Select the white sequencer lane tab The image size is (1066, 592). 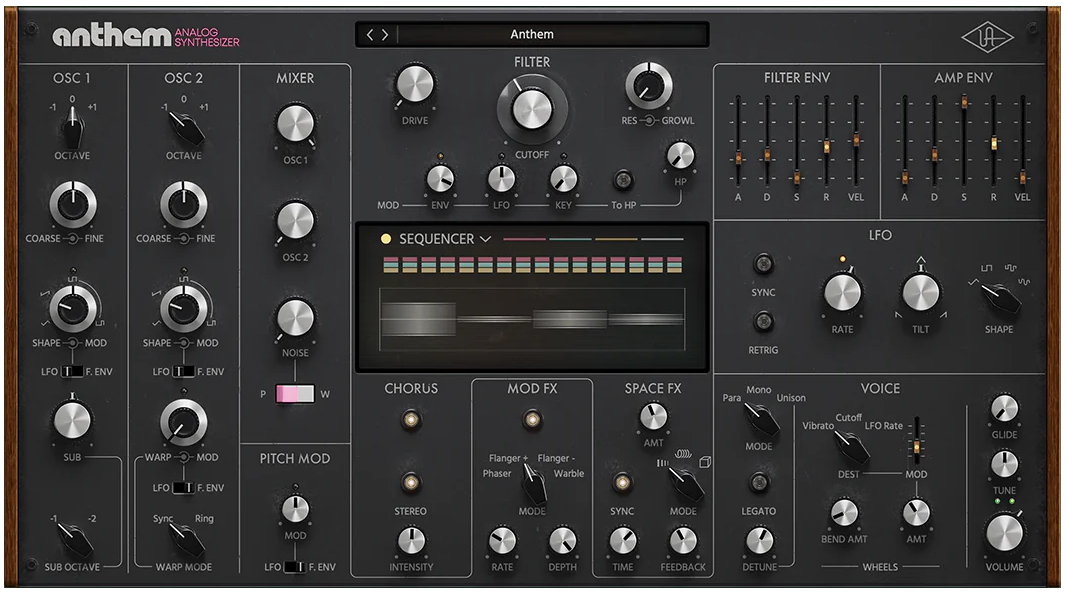(x=662, y=239)
